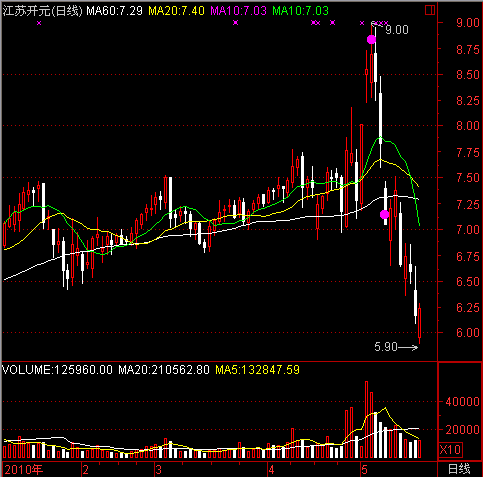Image resolution: width=483 pixels, height=477 pixels.
Task: Click the 9.00 high price annotation
Action: click(x=397, y=30)
